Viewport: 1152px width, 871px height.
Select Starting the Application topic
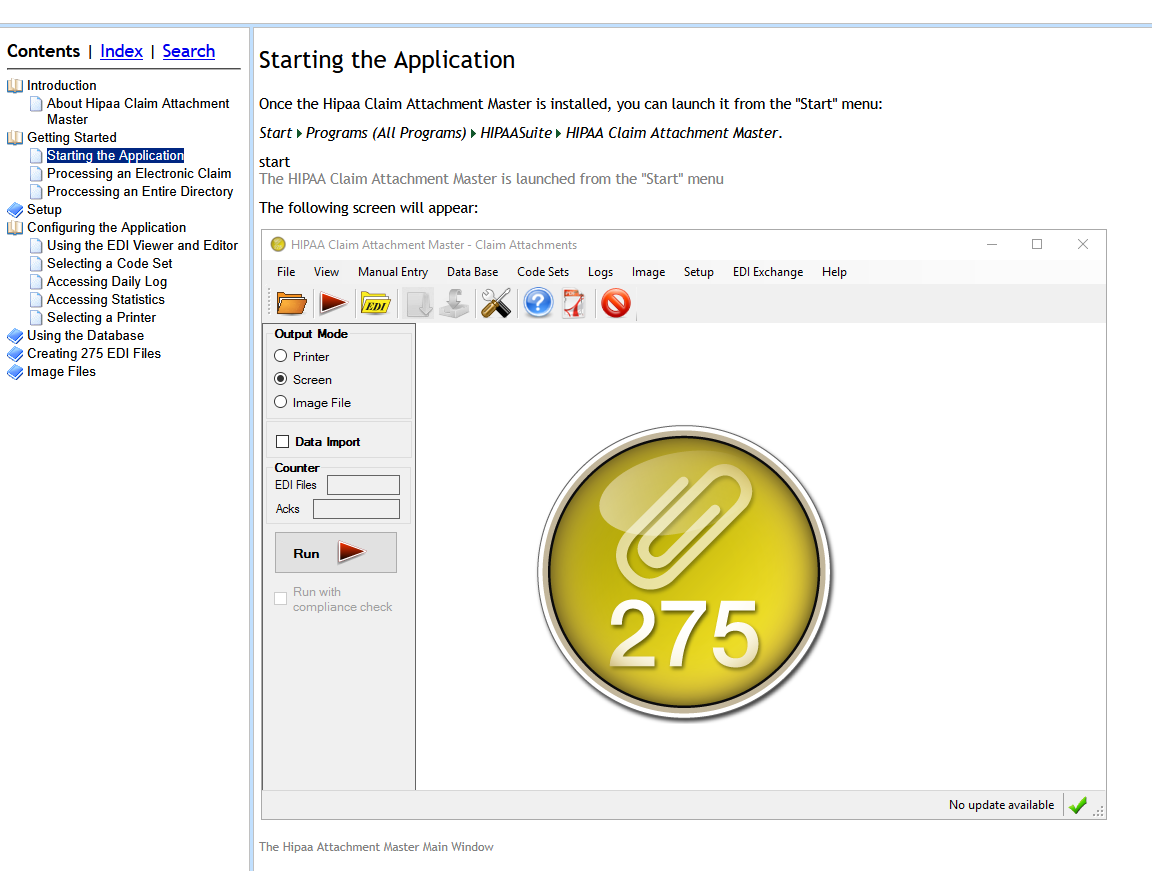115,156
